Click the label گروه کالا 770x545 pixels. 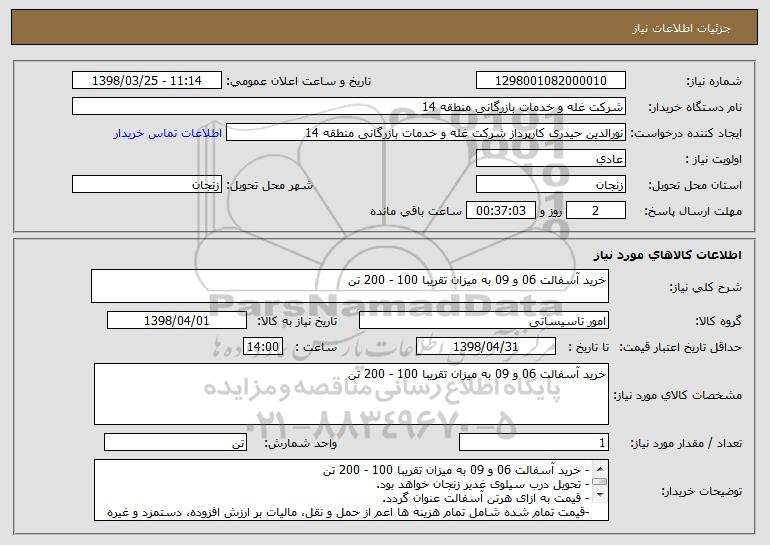(x=718, y=321)
